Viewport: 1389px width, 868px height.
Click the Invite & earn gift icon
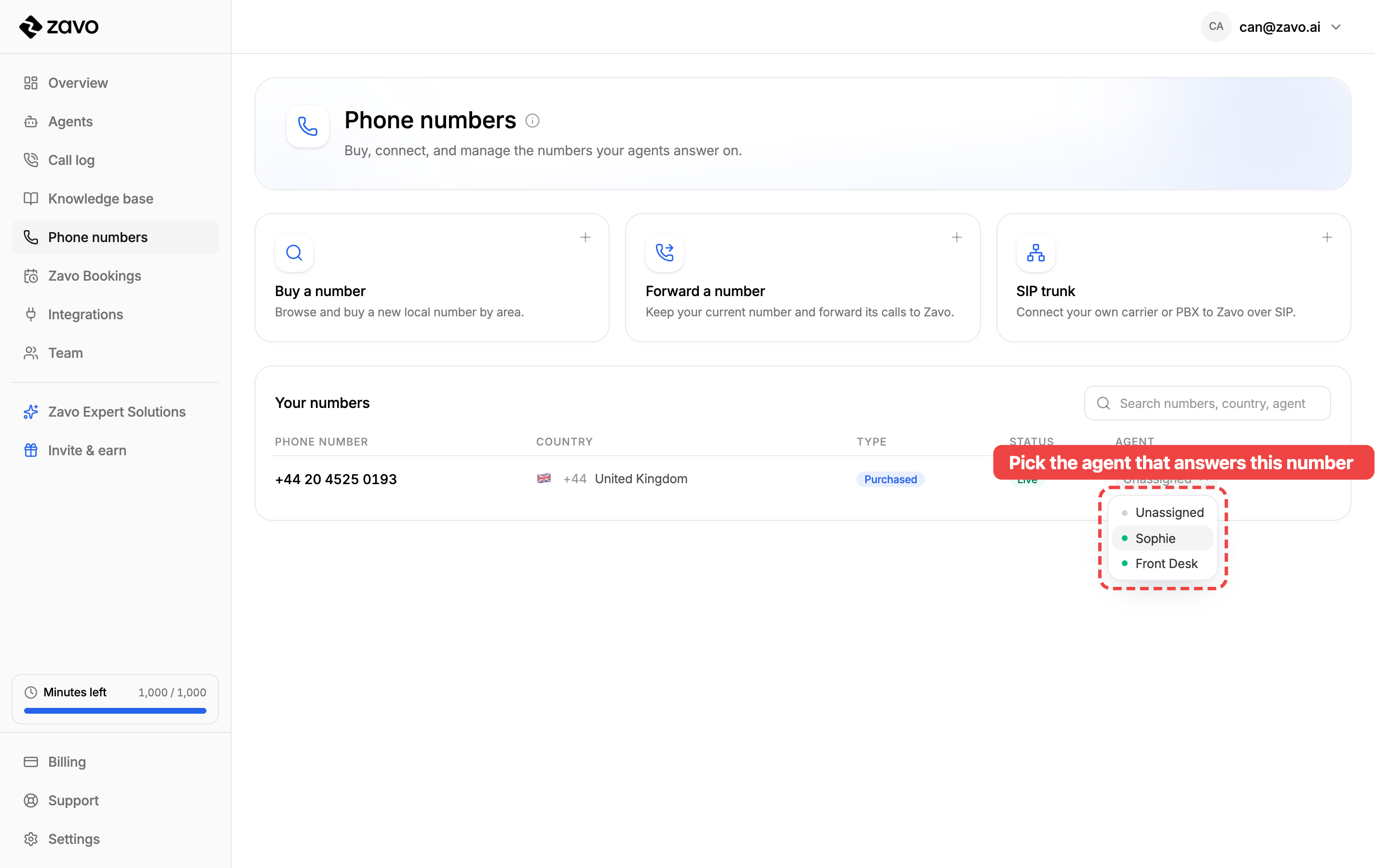[x=31, y=450]
